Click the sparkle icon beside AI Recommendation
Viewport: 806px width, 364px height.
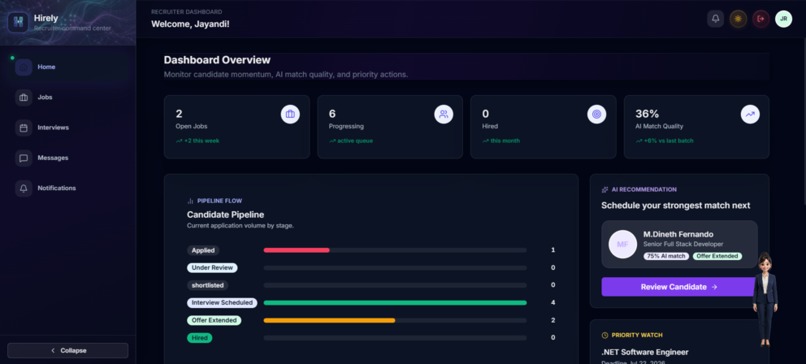(605, 190)
